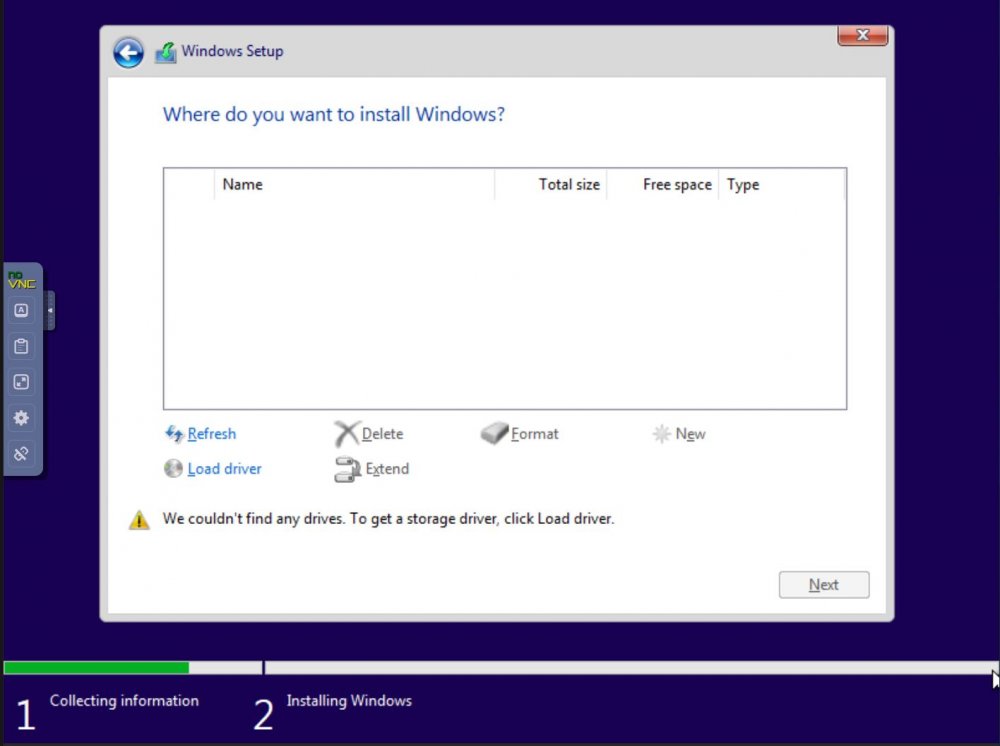Click the Load driver disc icon
This screenshot has height=746, width=1000.
click(x=173, y=469)
